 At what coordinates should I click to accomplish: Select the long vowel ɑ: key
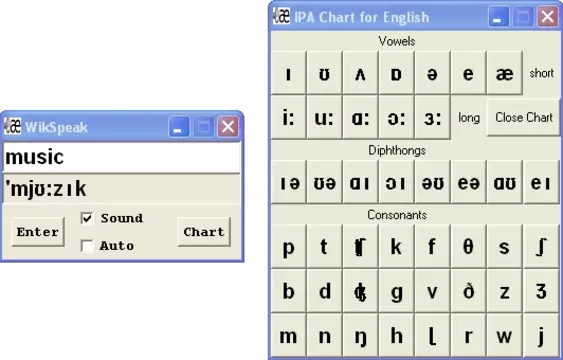click(x=360, y=117)
